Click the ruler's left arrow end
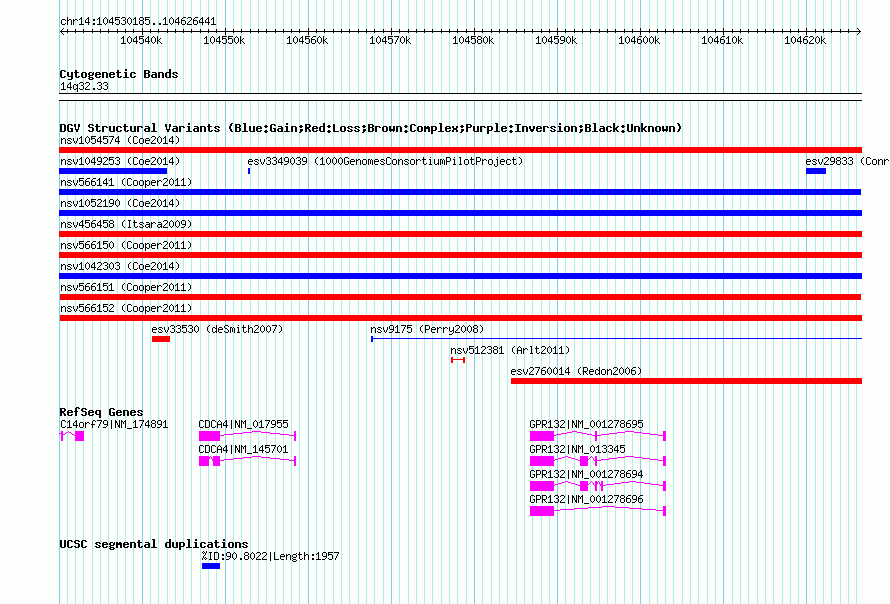Screen dimensions: 890x604 coord(62,32)
